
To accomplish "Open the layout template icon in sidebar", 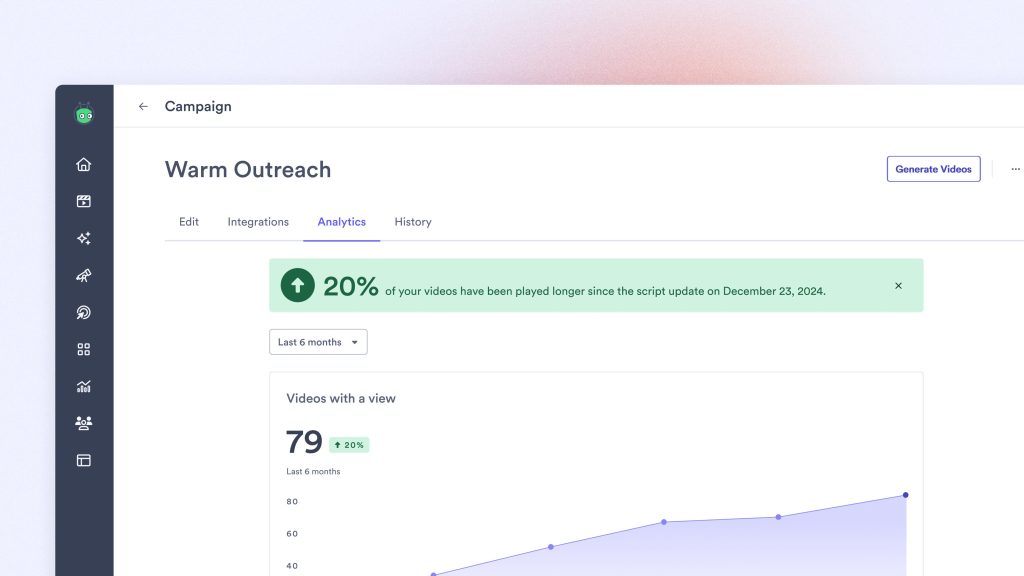I will (x=84, y=460).
